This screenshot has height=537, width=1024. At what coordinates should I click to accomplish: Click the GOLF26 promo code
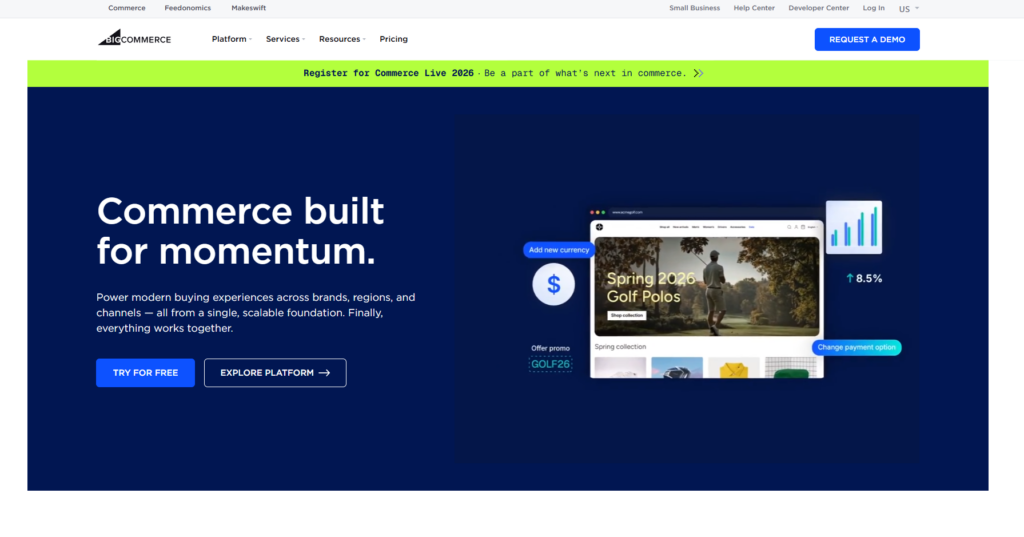(x=551, y=365)
